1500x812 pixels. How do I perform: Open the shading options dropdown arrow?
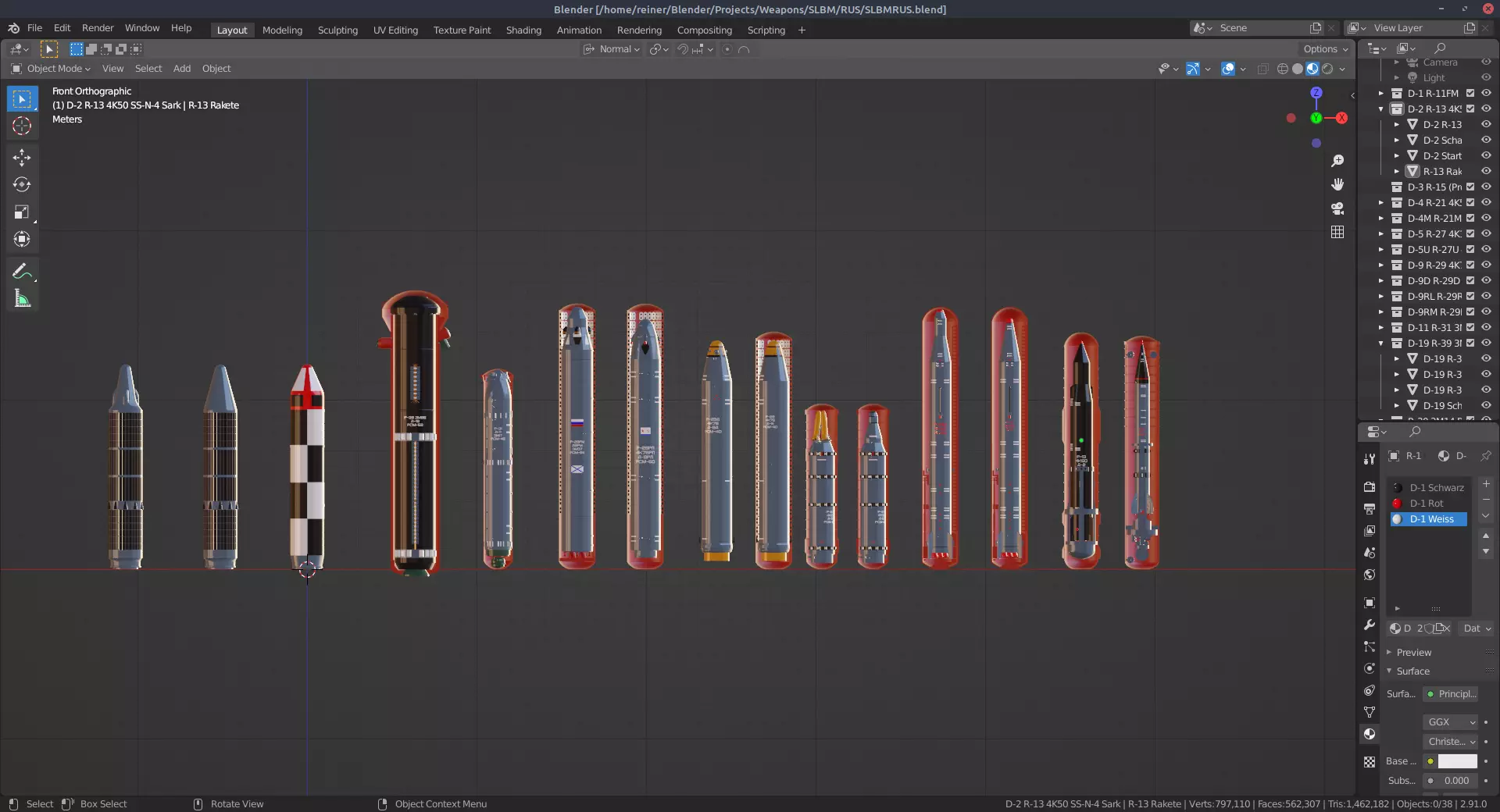1342,69
